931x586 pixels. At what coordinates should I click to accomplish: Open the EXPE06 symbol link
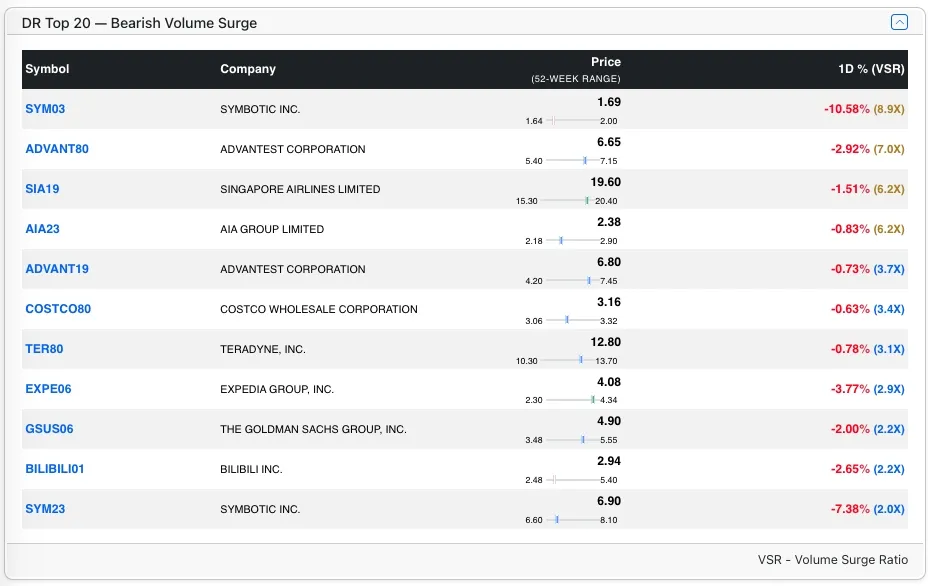pos(48,389)
